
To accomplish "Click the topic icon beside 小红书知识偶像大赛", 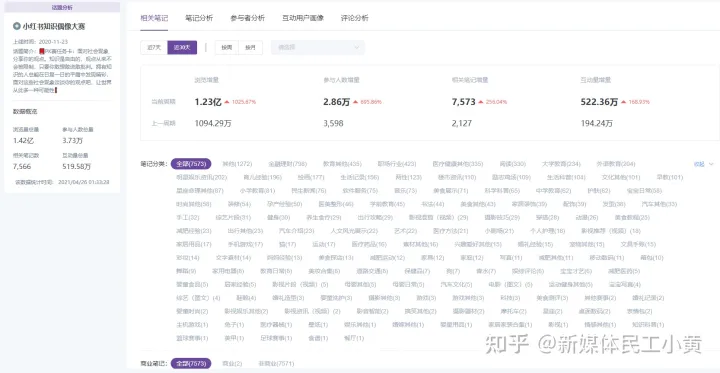I will [x=17, y=26].
